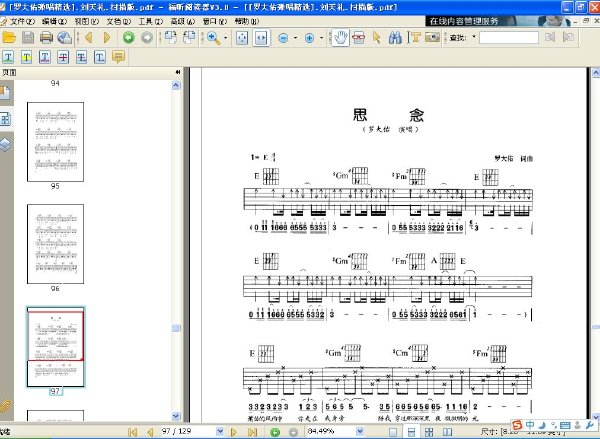Go to previous page using yellow left arrow
The image size is (600, 439).
coord(89,38)
